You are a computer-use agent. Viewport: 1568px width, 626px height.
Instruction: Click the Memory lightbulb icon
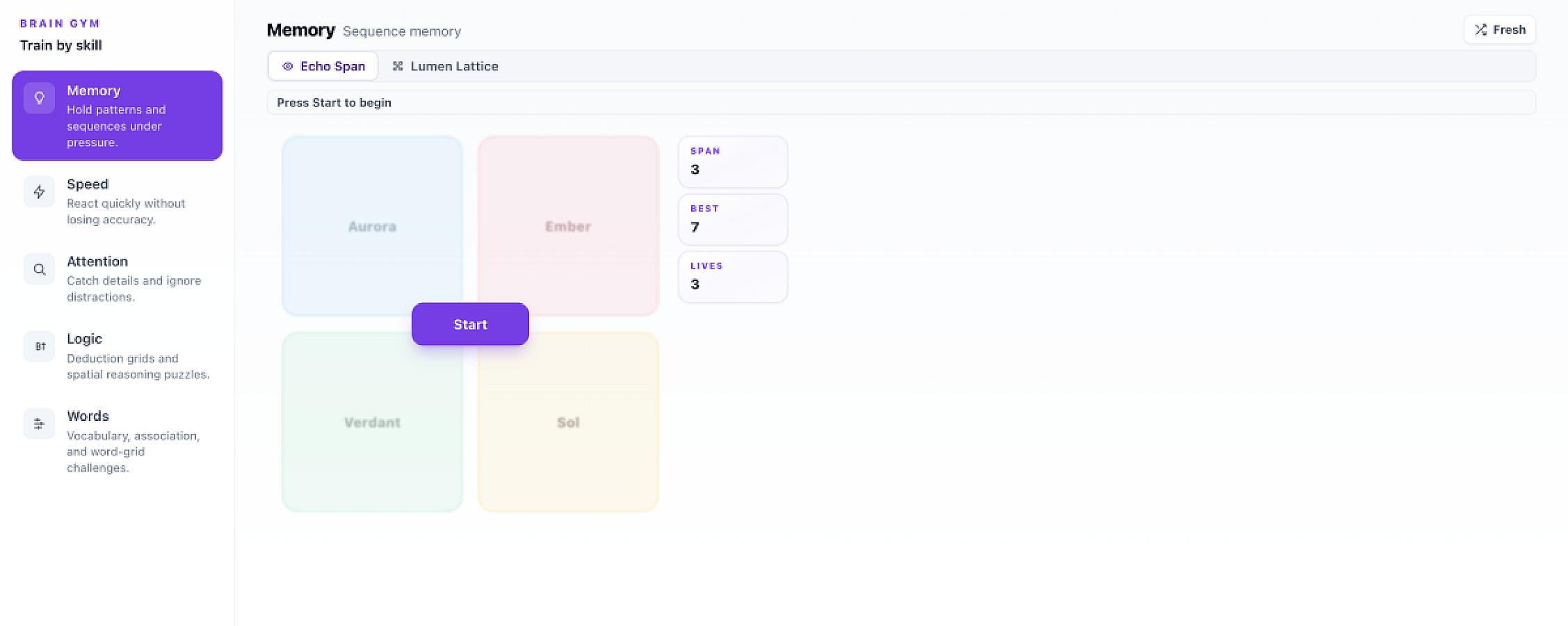(39, 98)
